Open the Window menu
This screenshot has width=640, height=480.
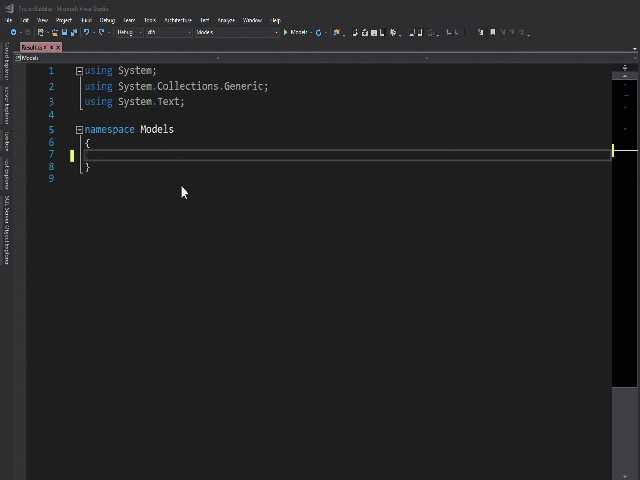pos(252,20)
